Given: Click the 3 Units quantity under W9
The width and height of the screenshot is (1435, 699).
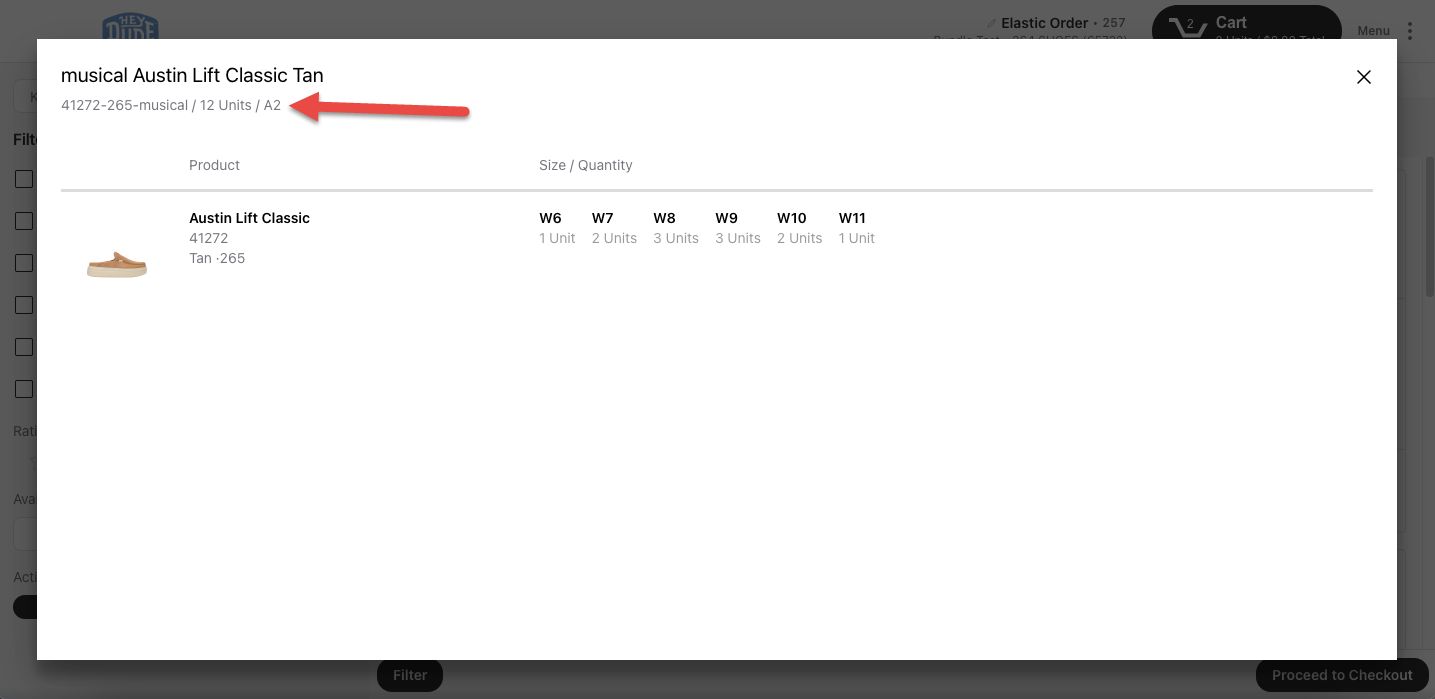Looking at the screenshot, I should click(x=738, y=238).
